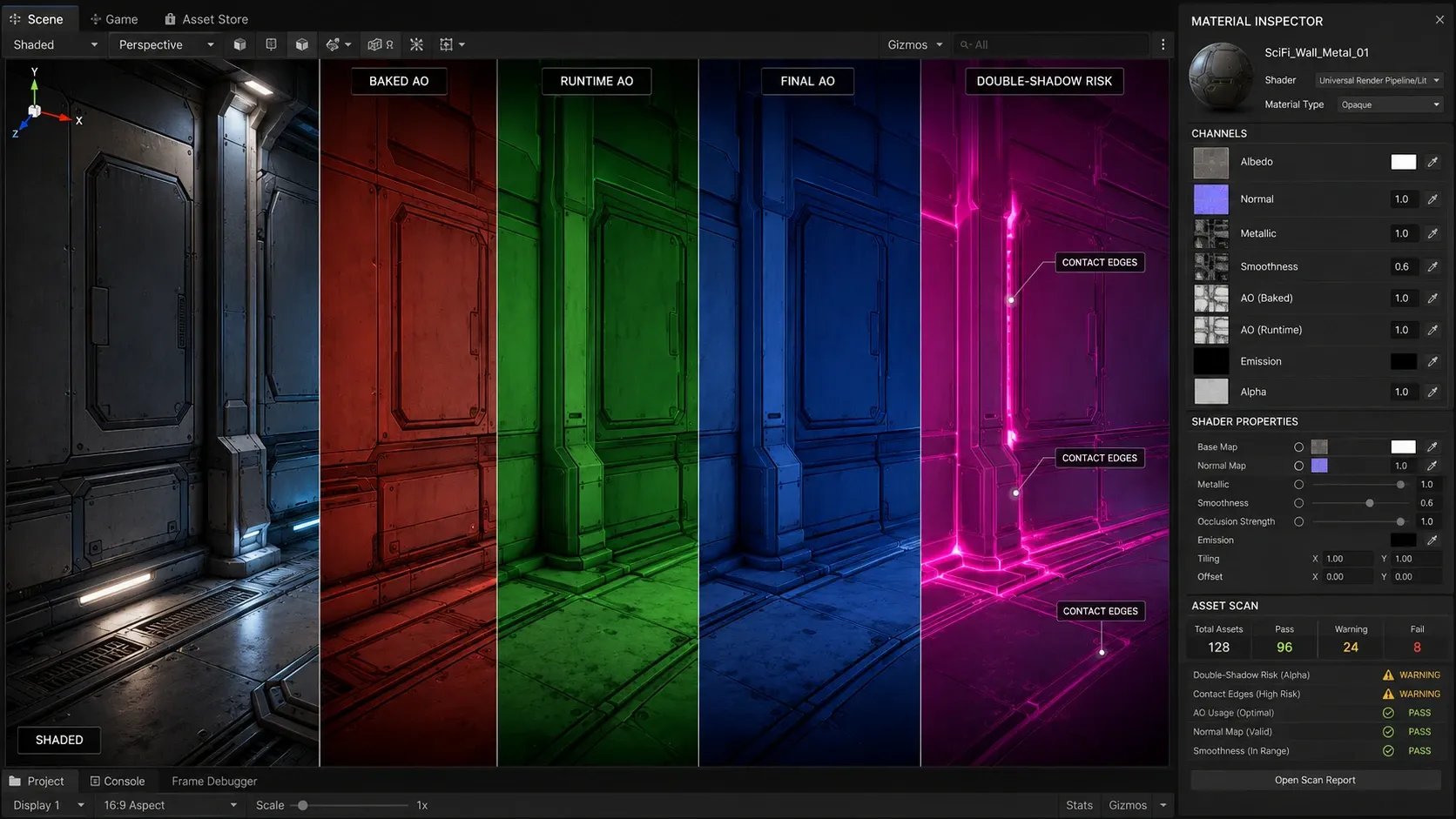1456x819 pixels.
Task: Select the circle toggle next to Base Map
Action: pos(1298,447)
